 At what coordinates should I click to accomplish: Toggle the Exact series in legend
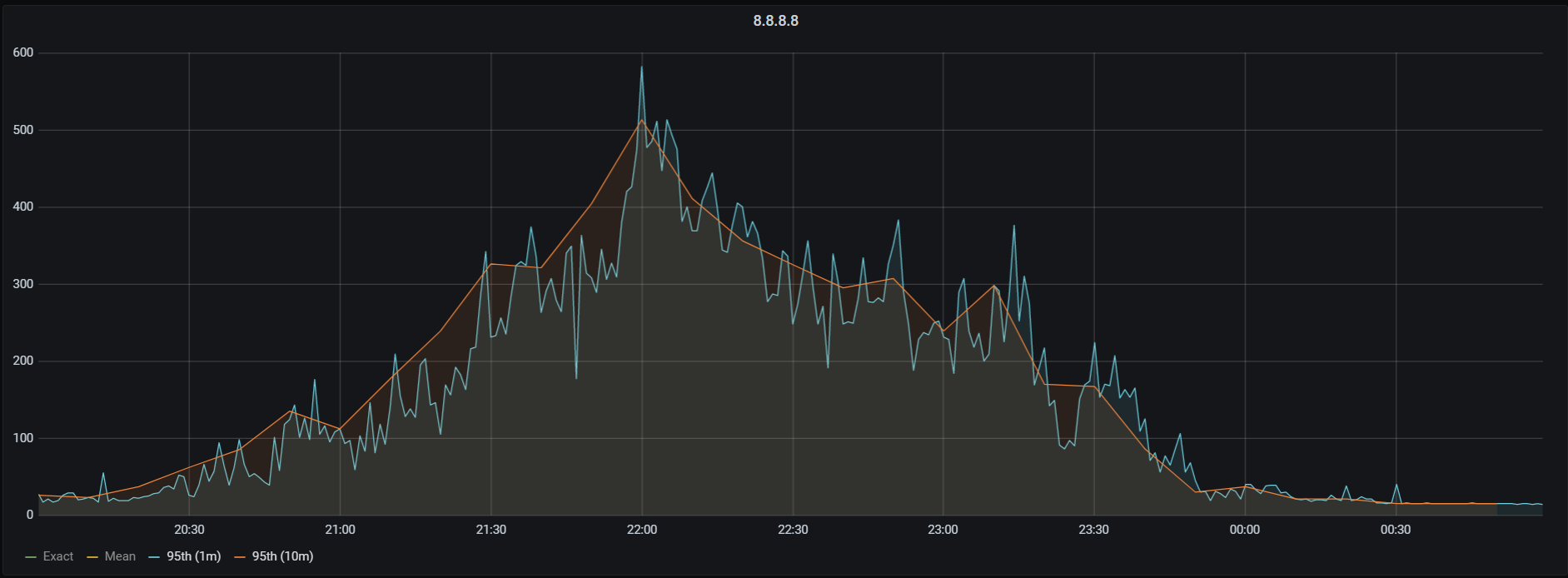point(58,556)
